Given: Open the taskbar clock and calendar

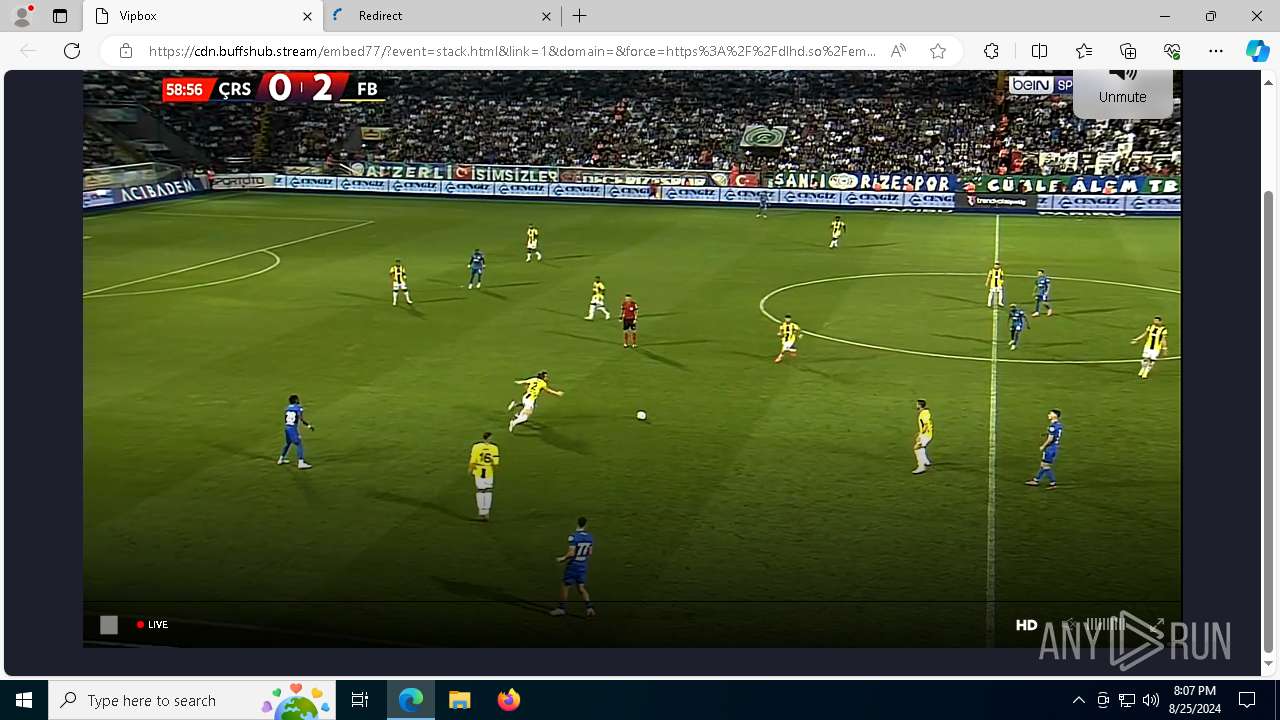Looking at the screenshot, I should coord(1195,700).
